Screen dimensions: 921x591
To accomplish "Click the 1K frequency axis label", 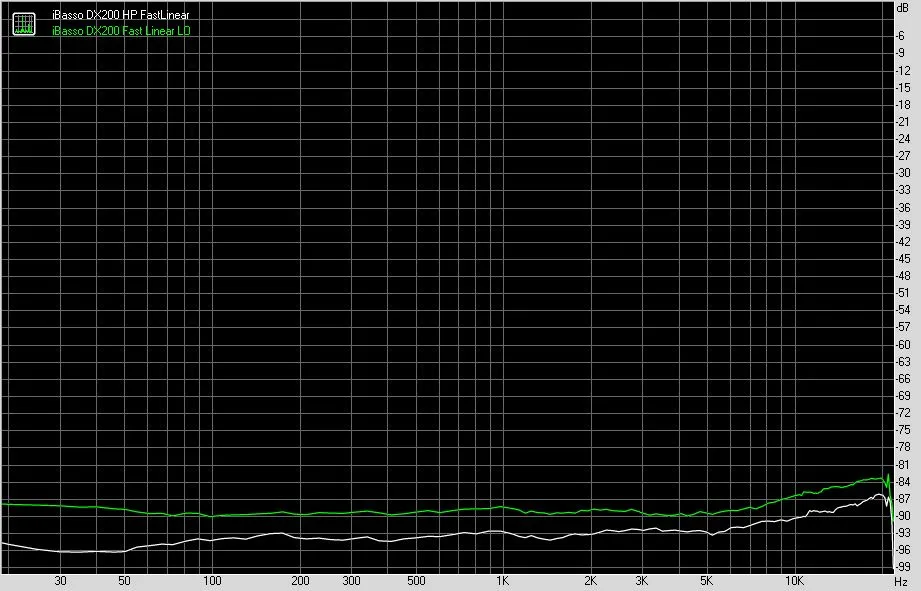I will coord(502,581).
